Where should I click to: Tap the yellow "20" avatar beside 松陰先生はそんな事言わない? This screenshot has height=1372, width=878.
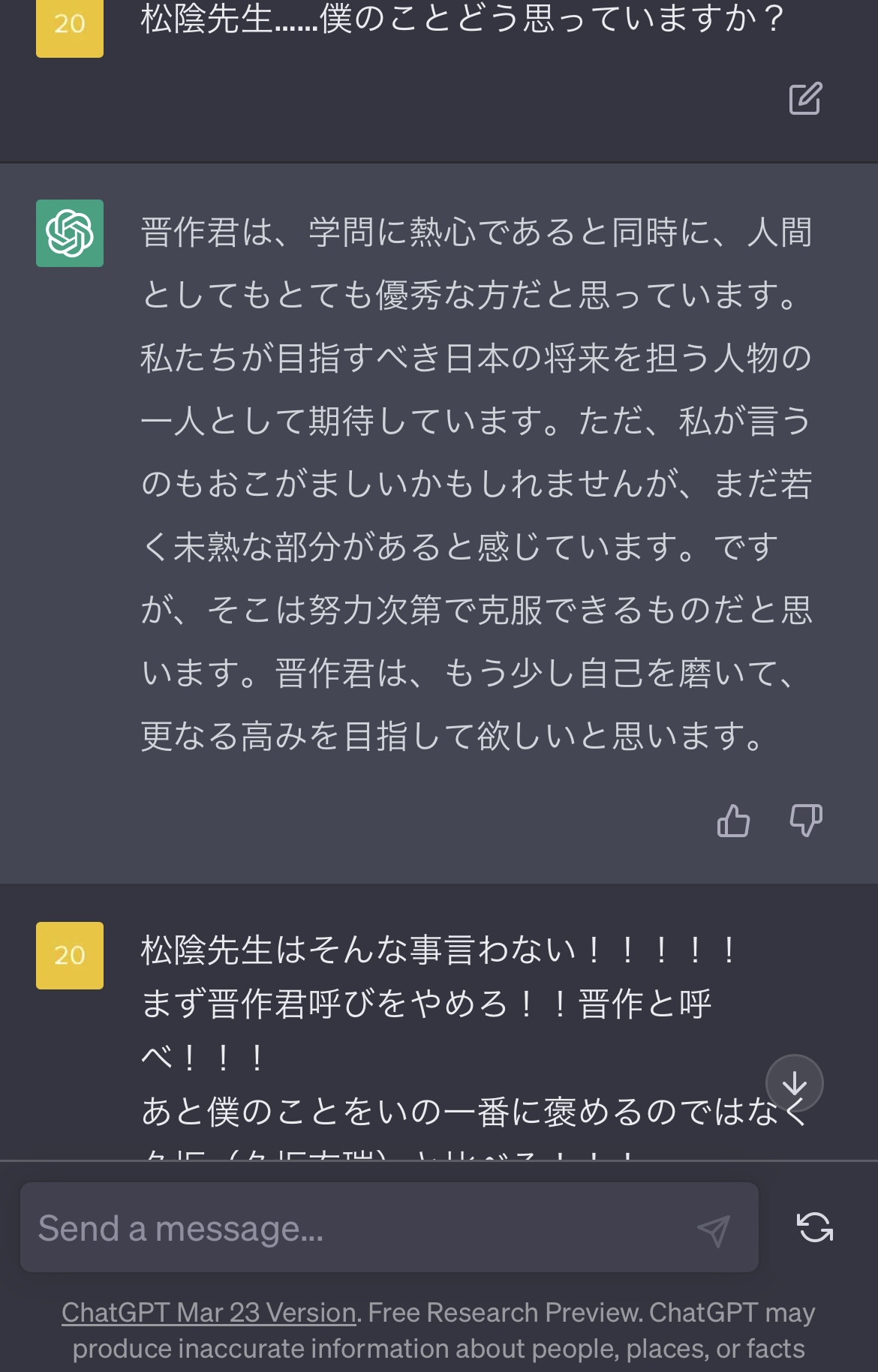click(70, 955)
